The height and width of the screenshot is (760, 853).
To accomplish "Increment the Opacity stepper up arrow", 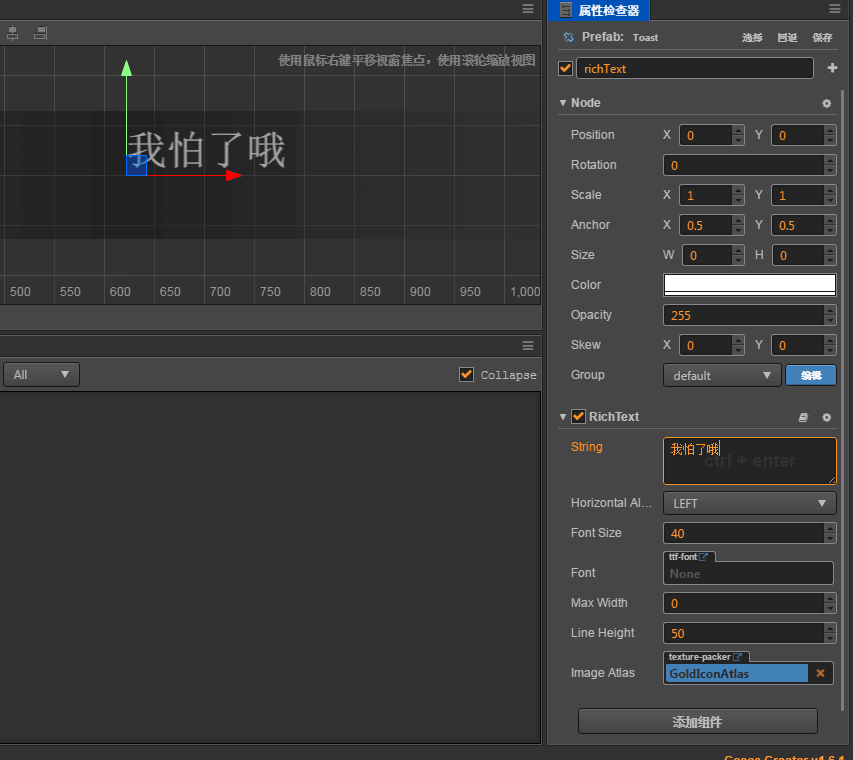I will tap(830, 311).
